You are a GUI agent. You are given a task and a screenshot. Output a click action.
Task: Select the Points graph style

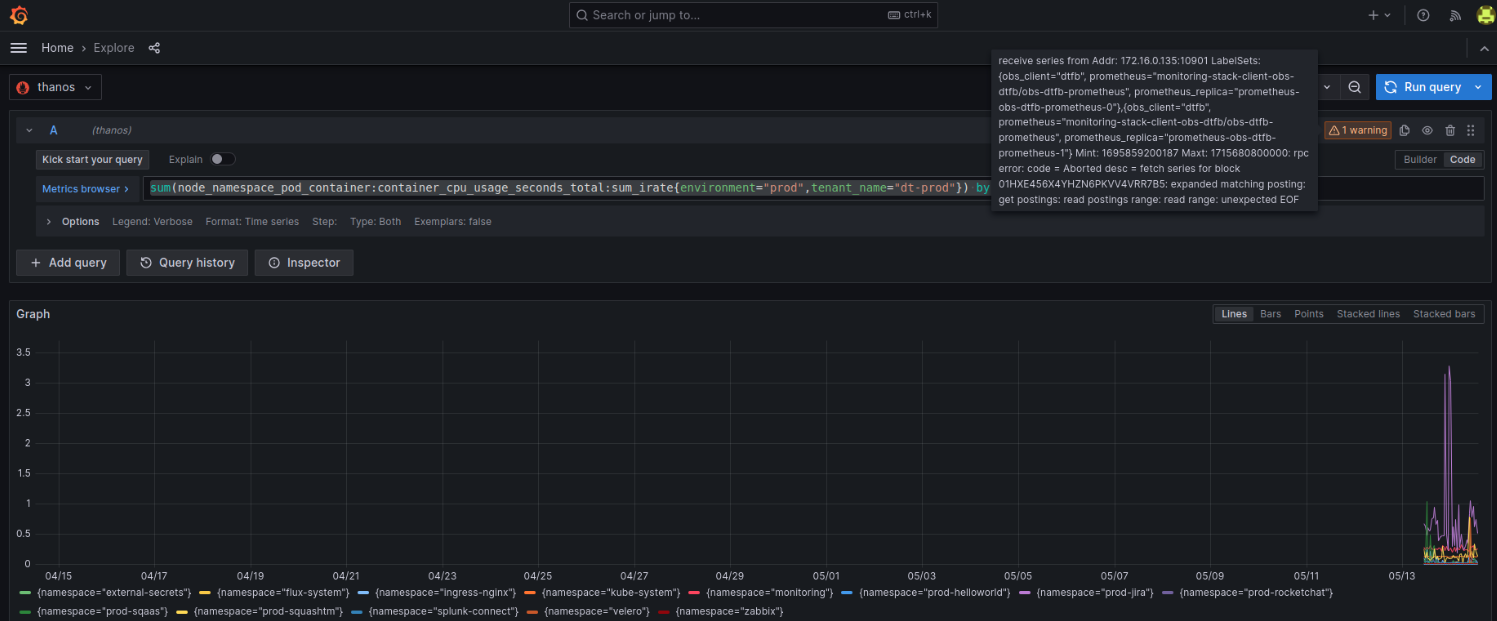click(x=1309, y=314)
